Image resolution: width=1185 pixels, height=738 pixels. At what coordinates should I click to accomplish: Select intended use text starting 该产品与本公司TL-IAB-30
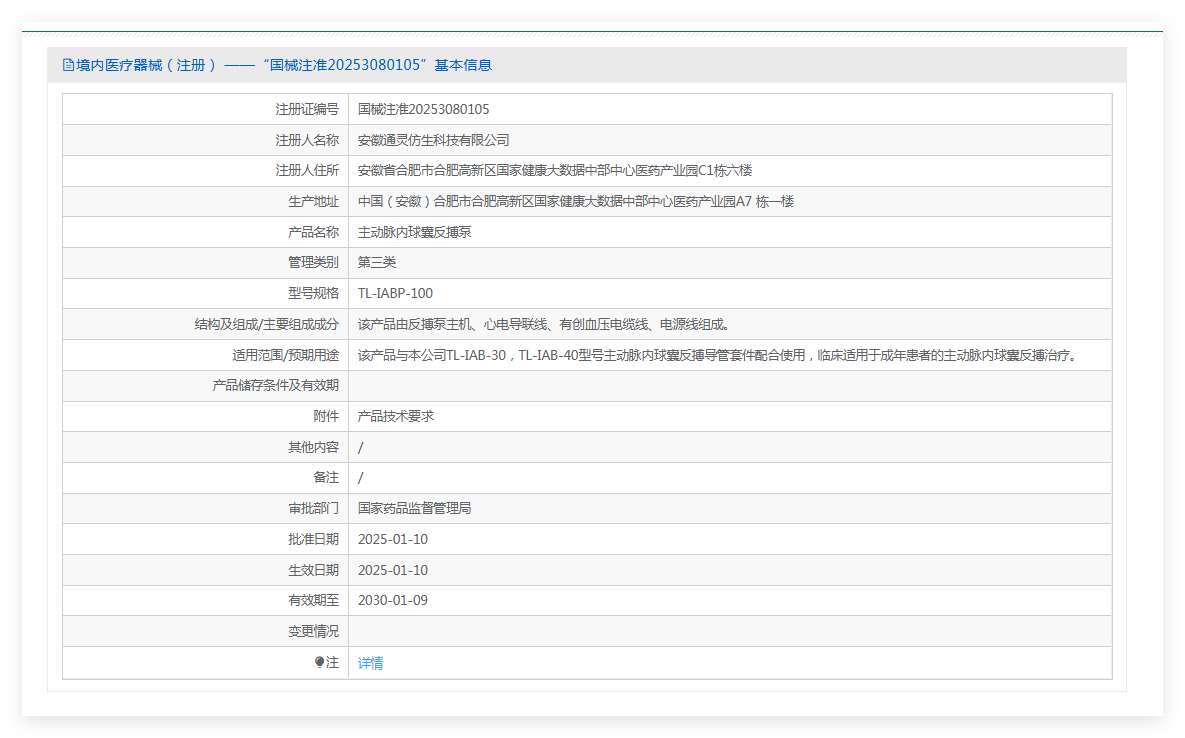tap(718, 356)
